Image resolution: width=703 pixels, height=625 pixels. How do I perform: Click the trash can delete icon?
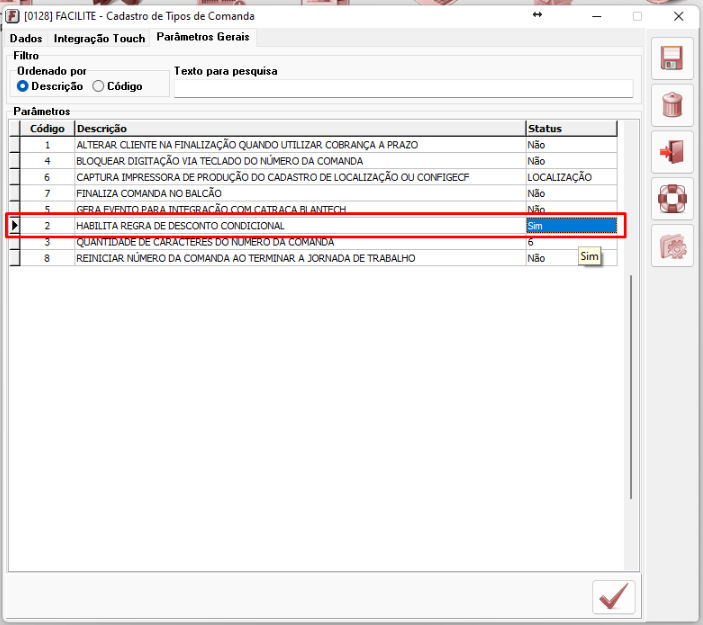(x=672, y=105)
